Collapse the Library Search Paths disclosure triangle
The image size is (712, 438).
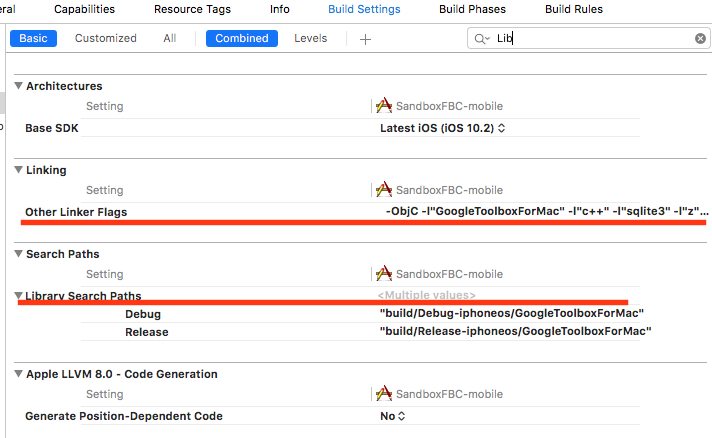click(x=19, y=295)
